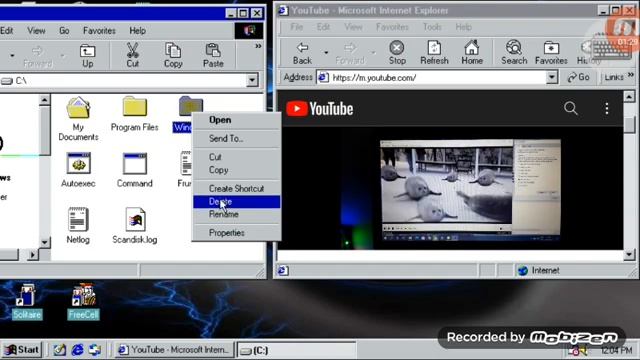The image size is (640, 360).
Task: Click Show Desktop quick launch icon
Action: (60, 350)
